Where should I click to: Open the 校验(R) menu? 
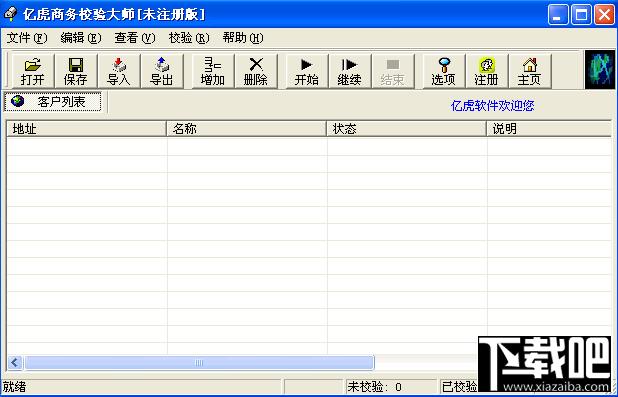click(x=189, y=38)
